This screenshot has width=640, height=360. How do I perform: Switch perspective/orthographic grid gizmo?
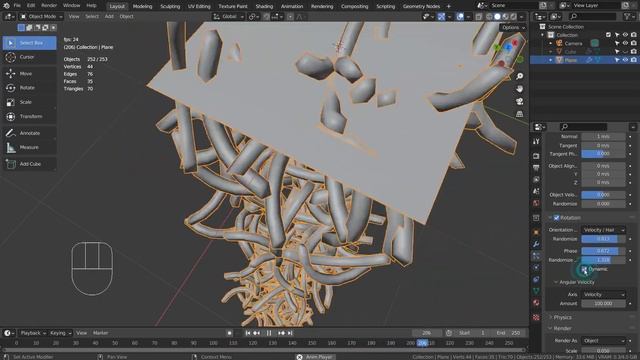coord(520,114)
